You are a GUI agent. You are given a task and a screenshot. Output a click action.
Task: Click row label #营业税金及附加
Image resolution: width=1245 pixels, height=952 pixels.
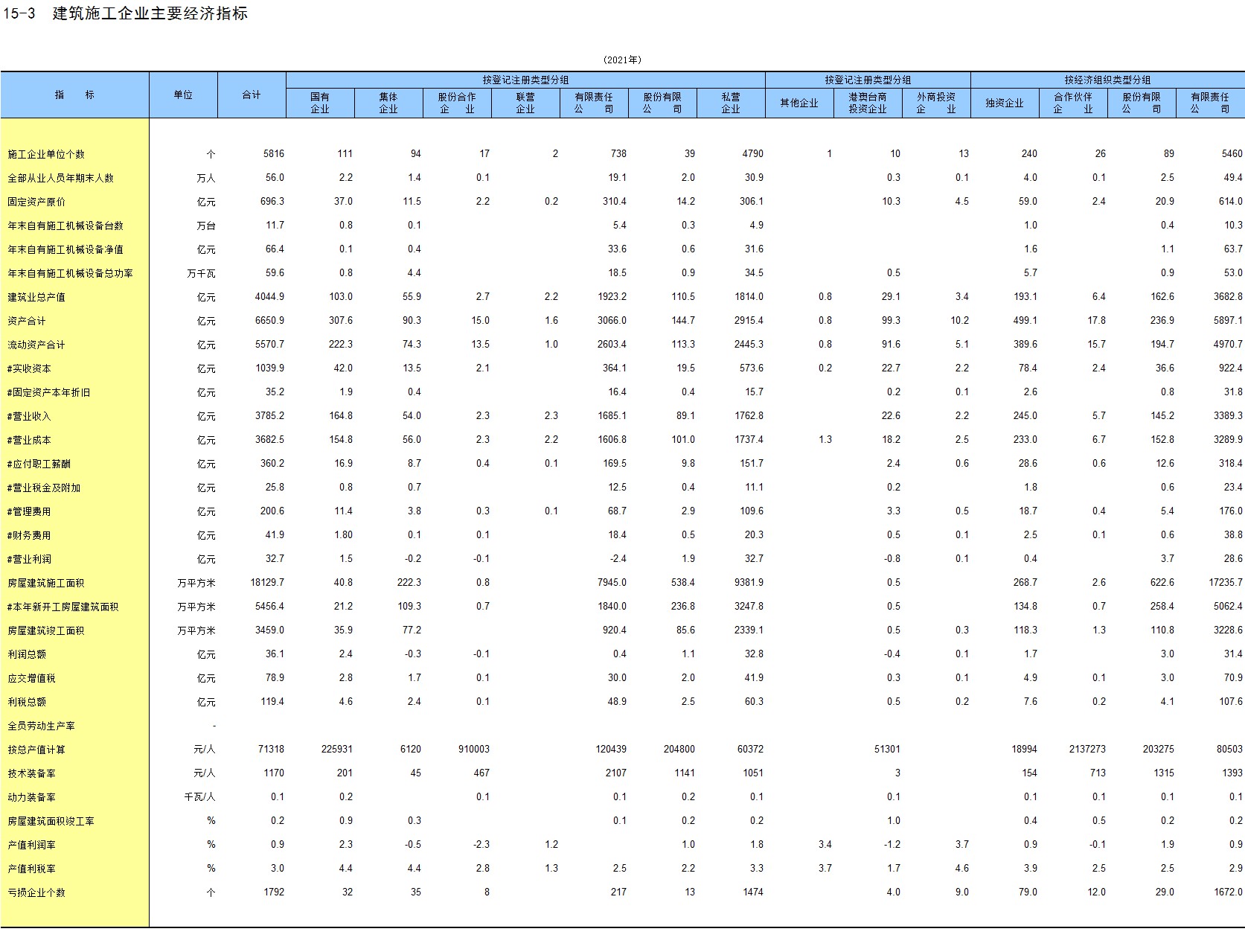(44, 488)
